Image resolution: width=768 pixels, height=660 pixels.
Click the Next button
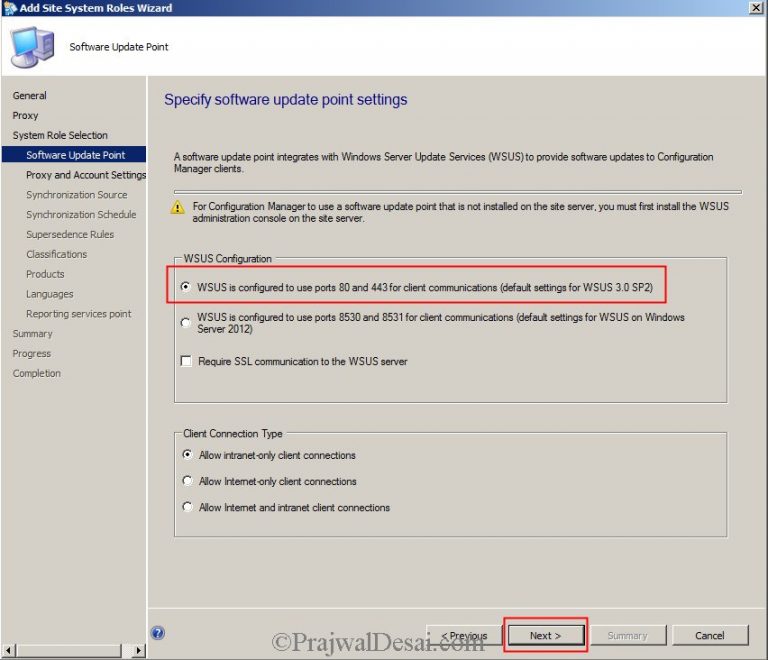tap(546, 635)
